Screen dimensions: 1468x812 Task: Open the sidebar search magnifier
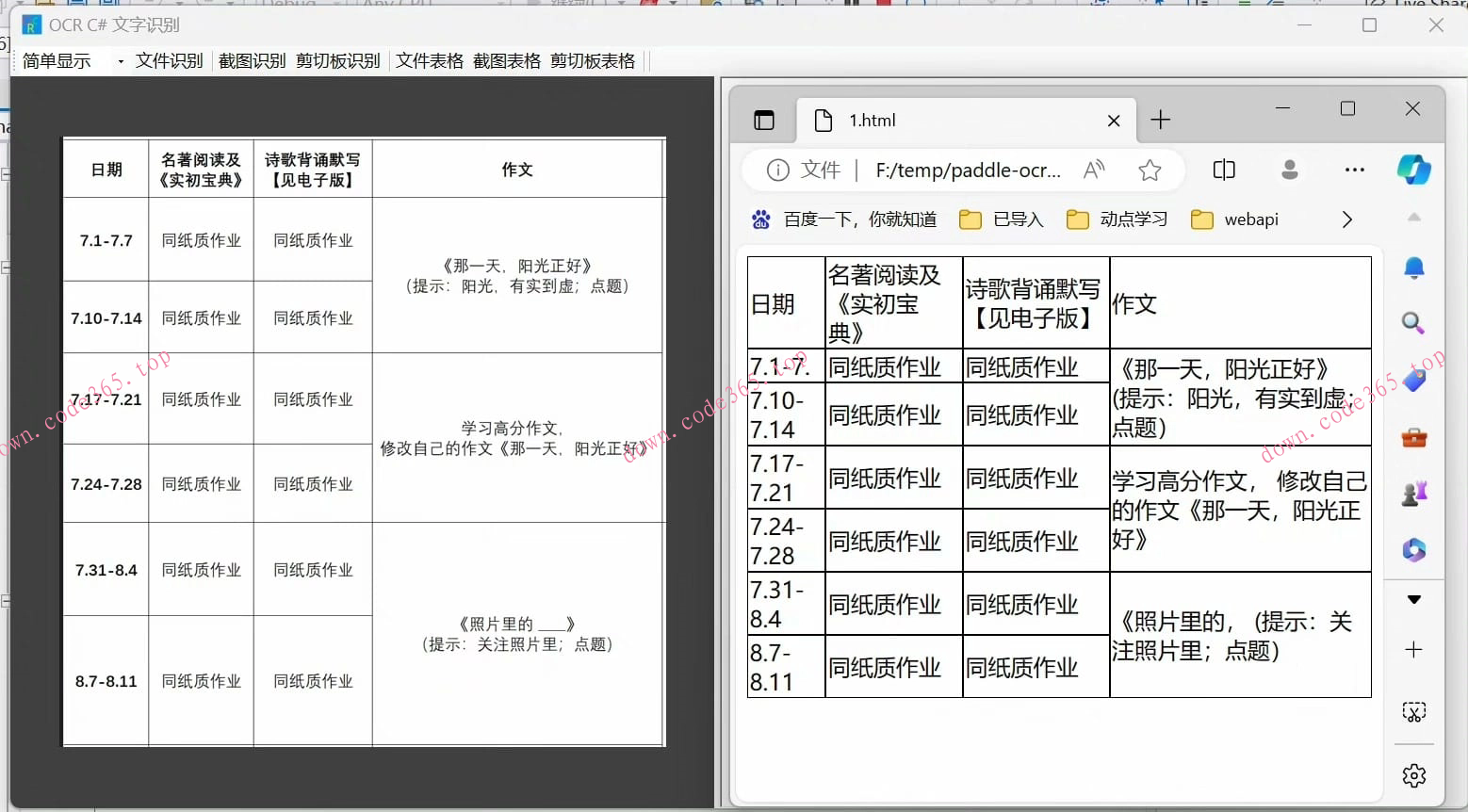[x=1413, y=324]
